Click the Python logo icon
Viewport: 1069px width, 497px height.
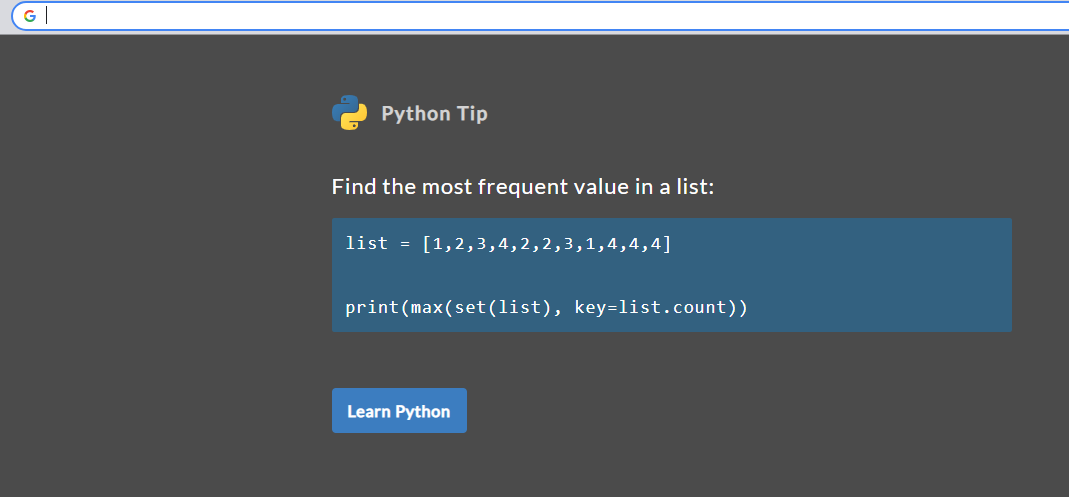pyautogui.click(x=349, y=113)
